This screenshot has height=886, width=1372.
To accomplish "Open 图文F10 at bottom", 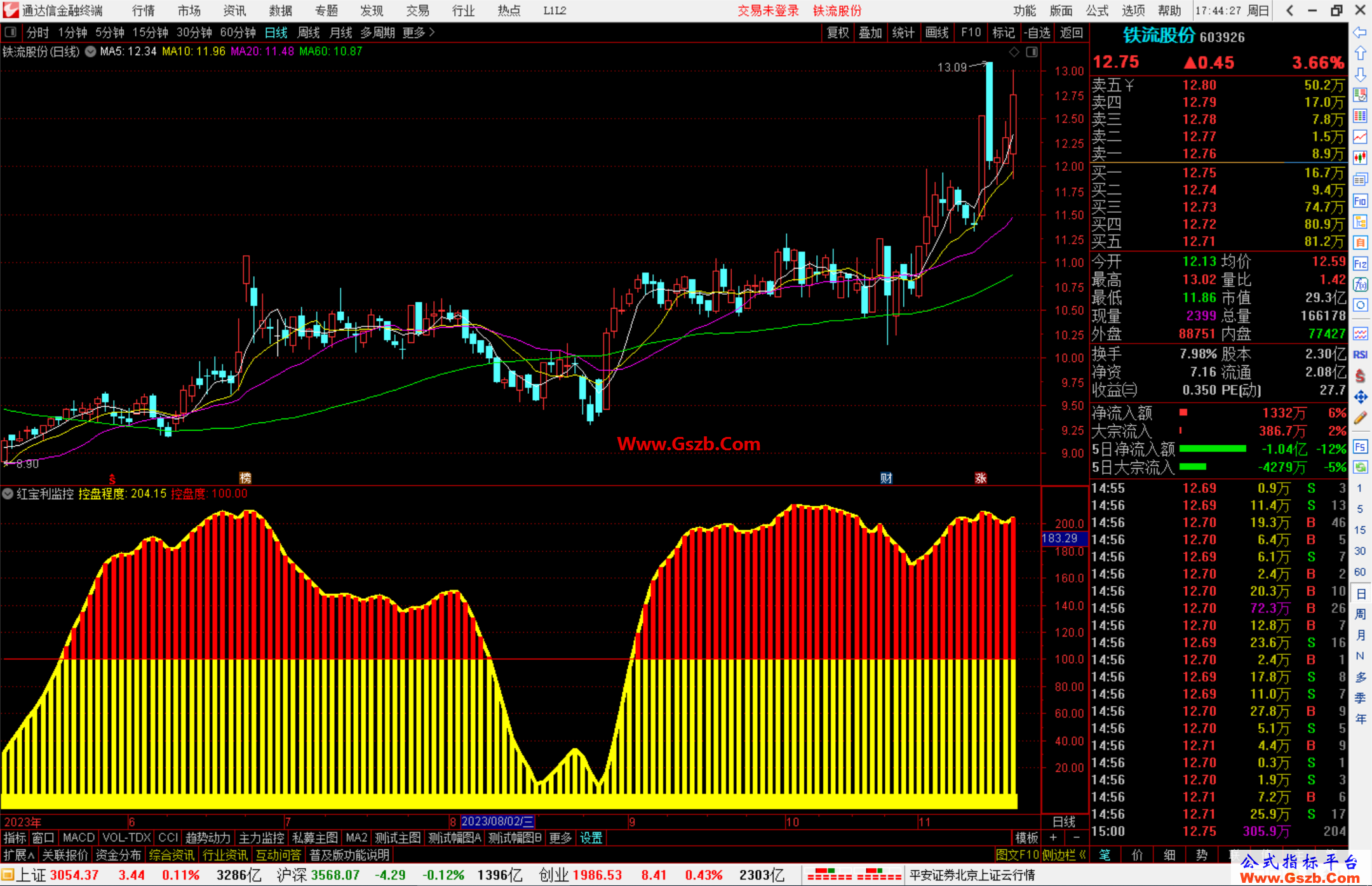I will point(1017,855).
